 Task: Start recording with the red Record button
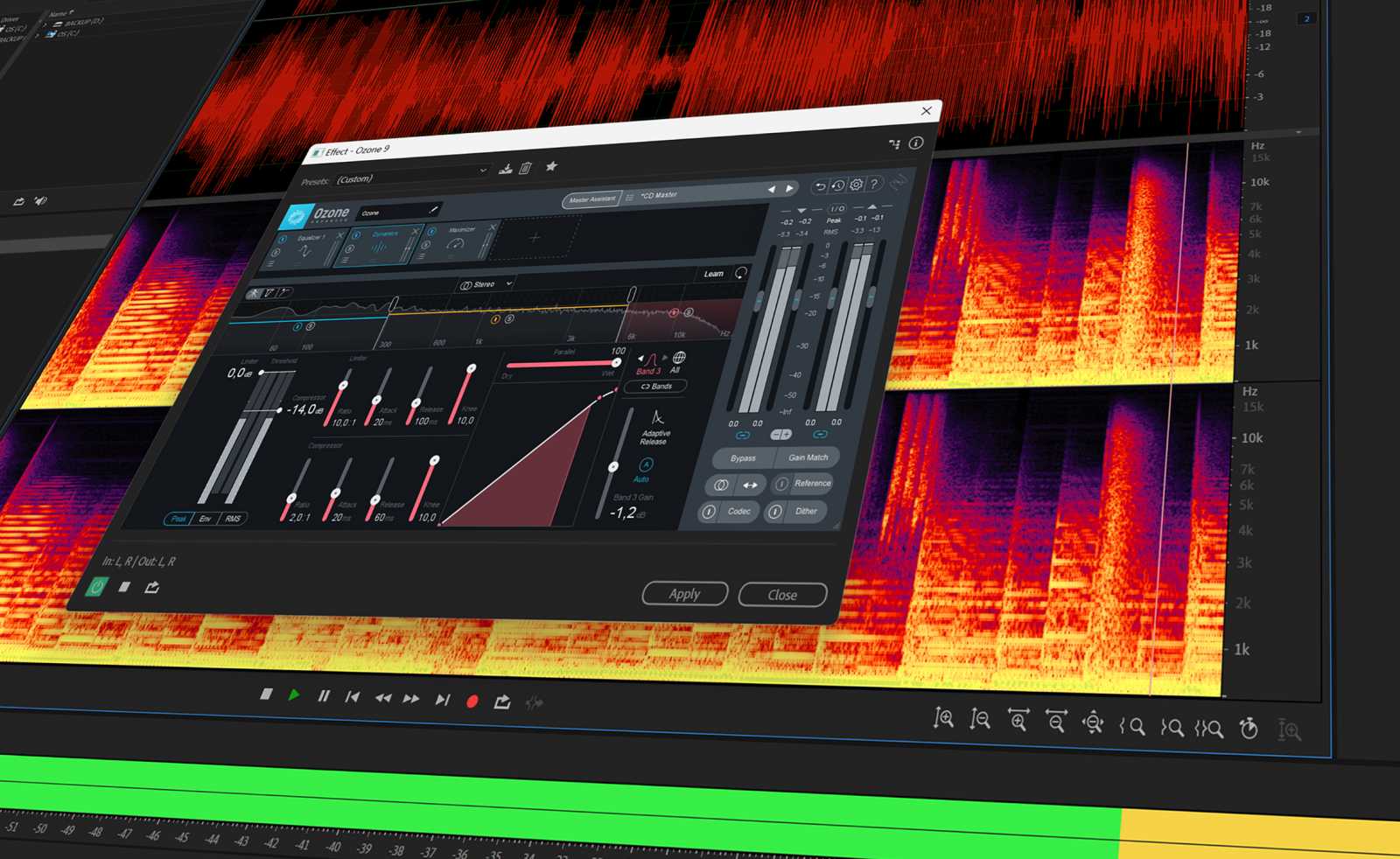(x=472, y=701)
